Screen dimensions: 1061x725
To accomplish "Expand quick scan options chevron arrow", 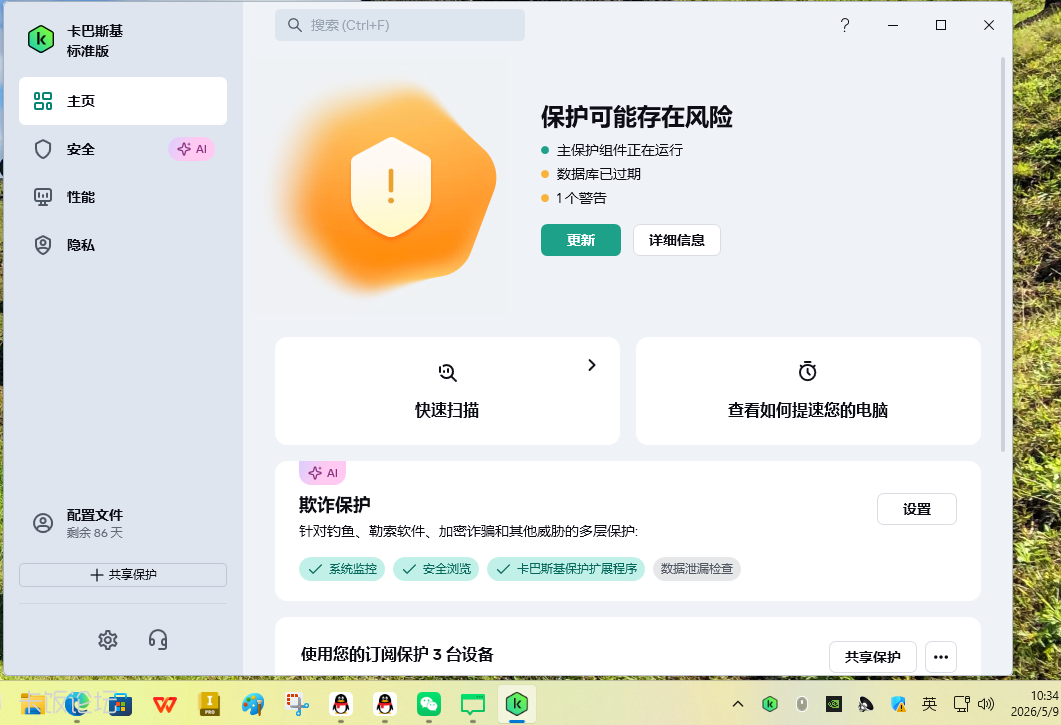I will pos(591,365).
